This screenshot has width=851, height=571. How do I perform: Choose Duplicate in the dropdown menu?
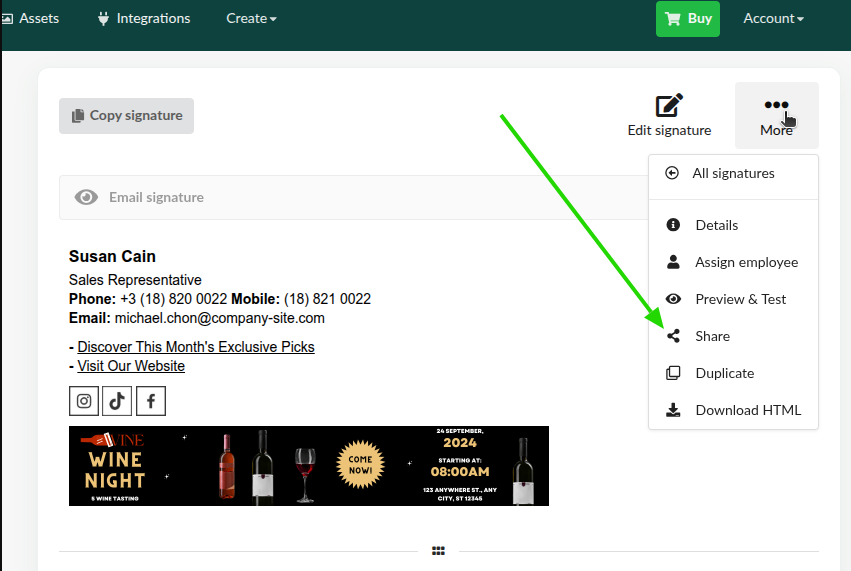(724, 373)
